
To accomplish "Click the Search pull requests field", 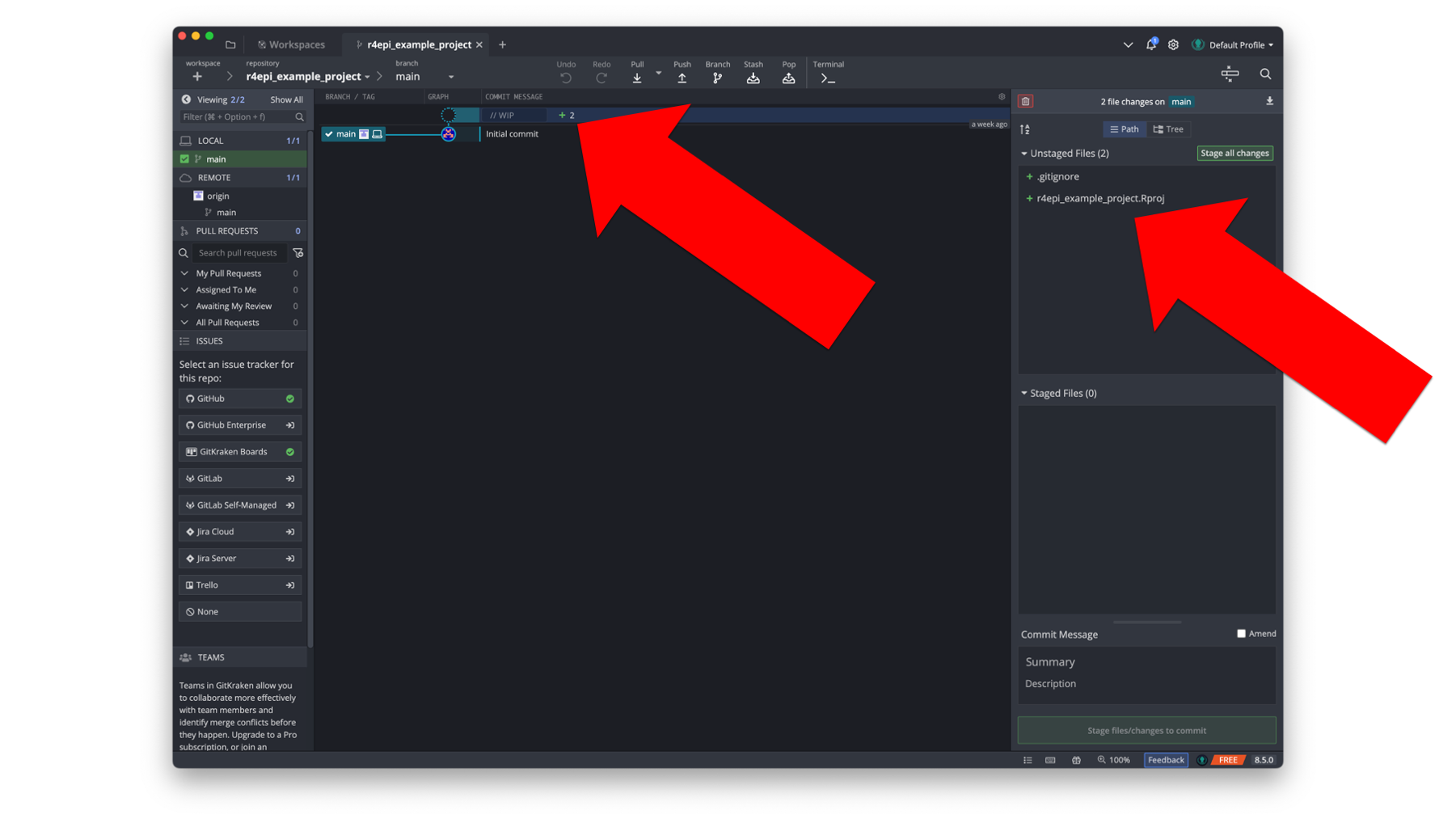I will click(x=239, y=253).
